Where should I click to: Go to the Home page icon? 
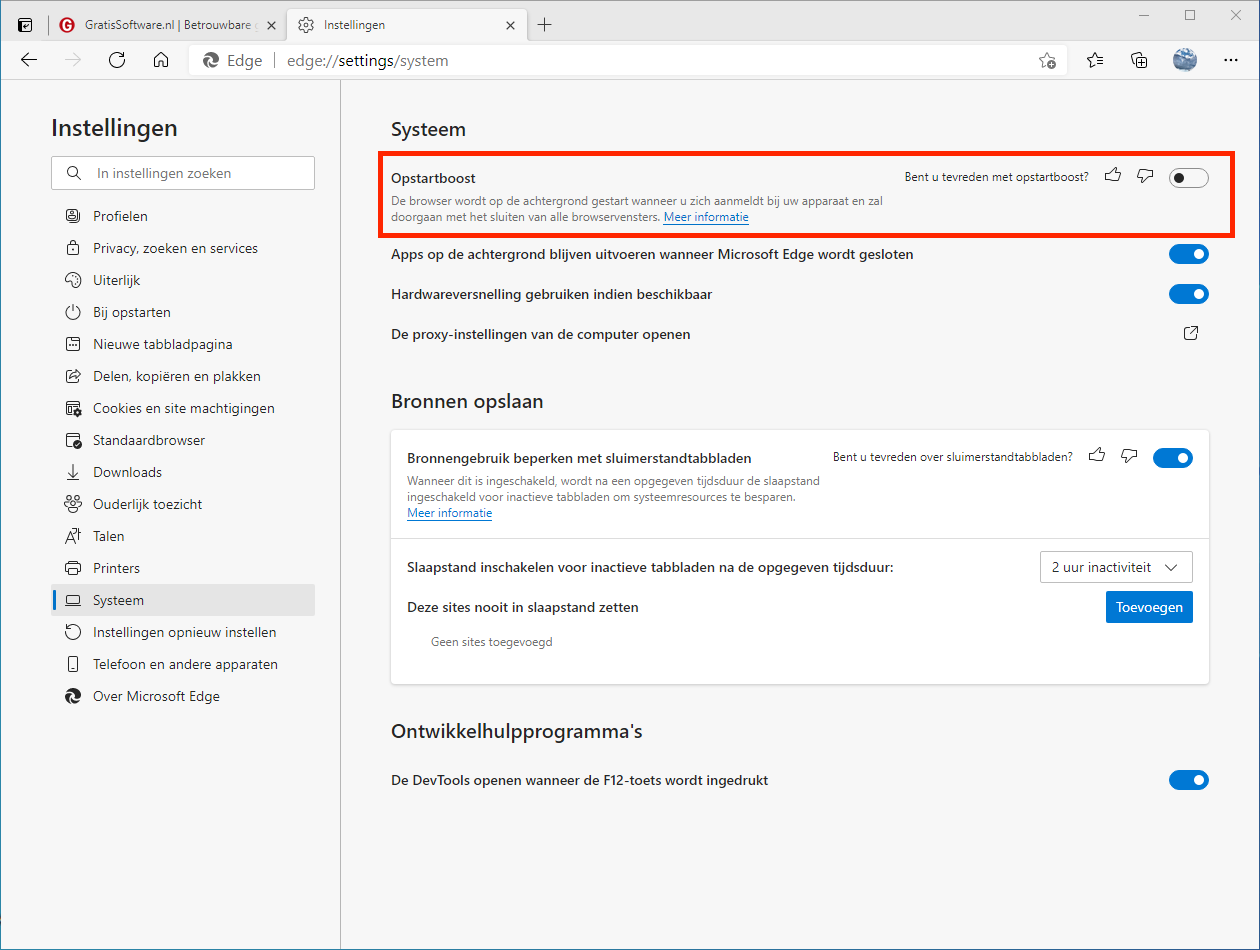click(x=161, y=60)
